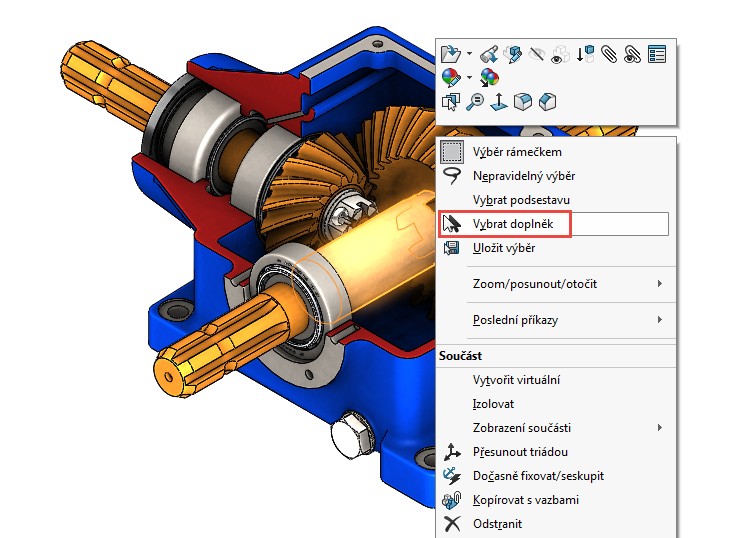Choose Nepravidelný výběr lasso selection
This screenshot has height=538, width=750.
click(x=557, y=176)
